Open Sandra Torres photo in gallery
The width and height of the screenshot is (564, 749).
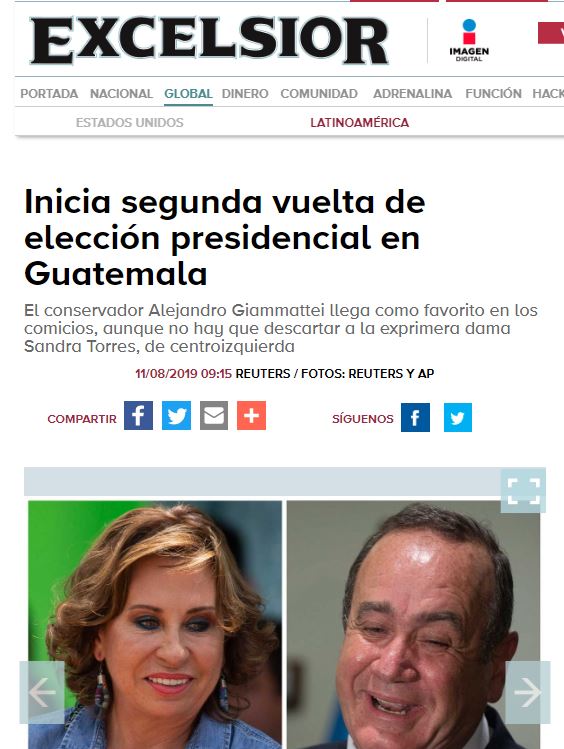pyautogui.click(x=155, y=625)
